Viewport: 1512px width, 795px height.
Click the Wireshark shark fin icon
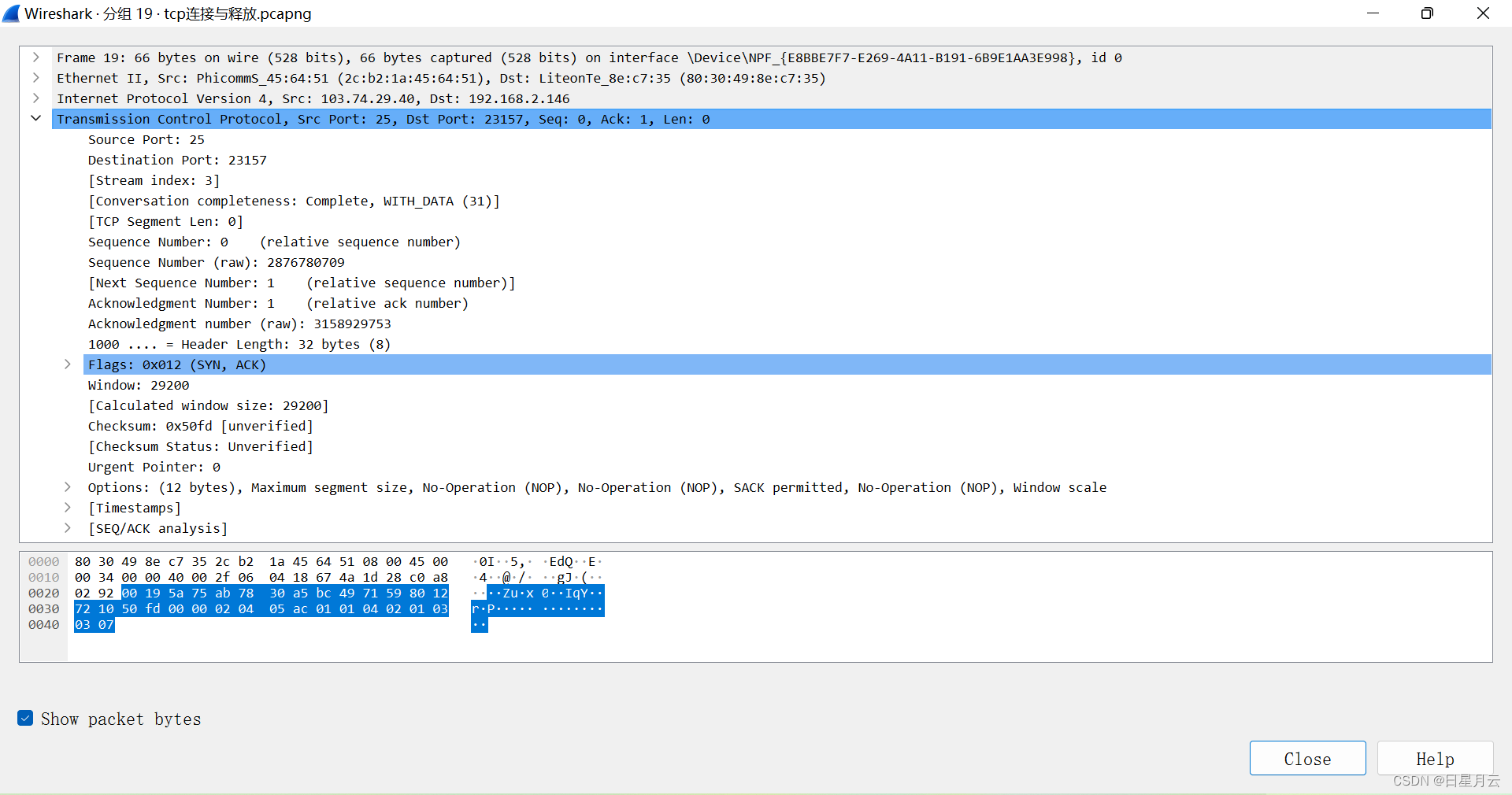point(11,13)
